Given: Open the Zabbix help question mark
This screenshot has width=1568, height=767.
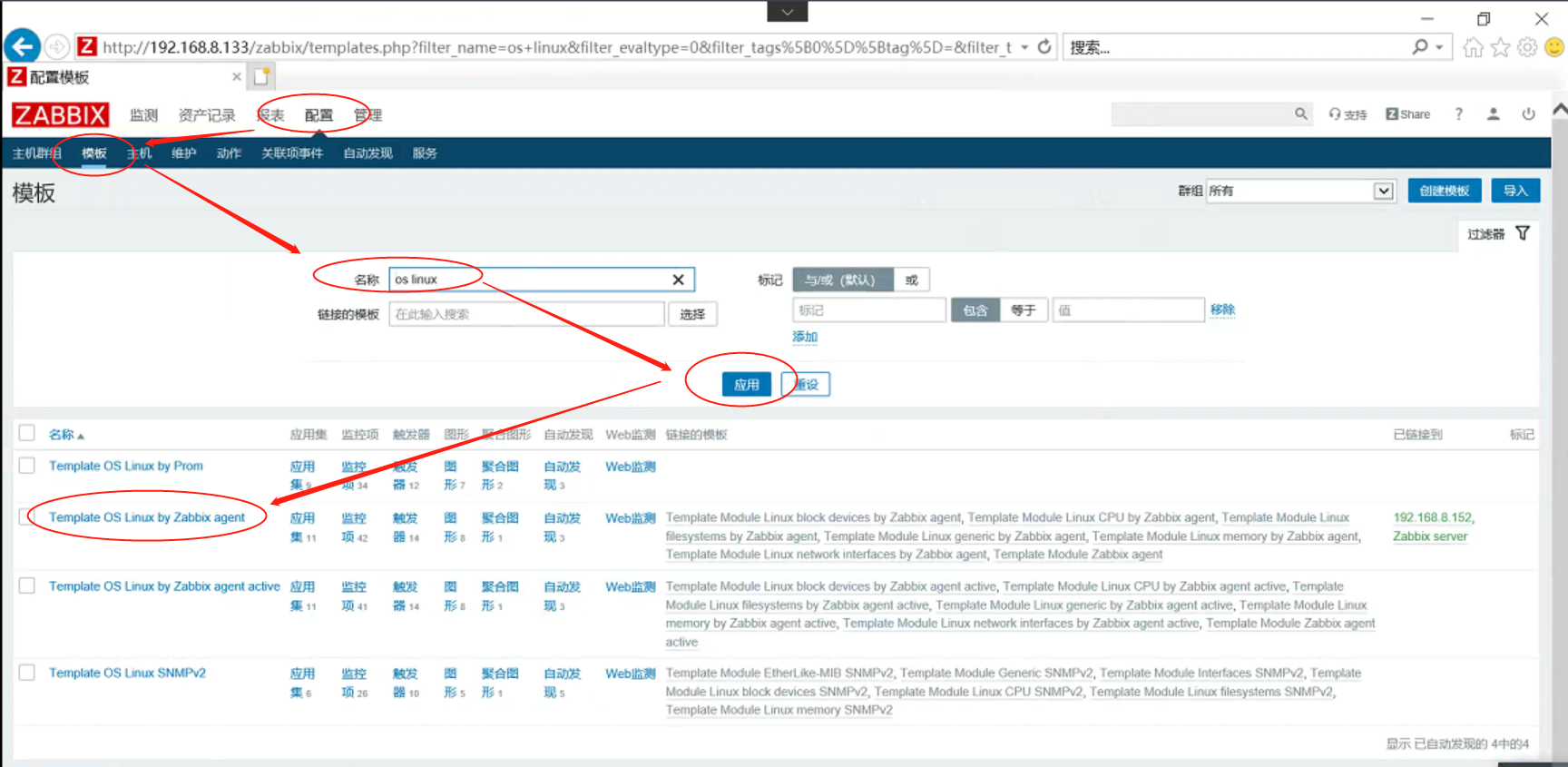Looking at the screenshot, I should coord(1459,114).
